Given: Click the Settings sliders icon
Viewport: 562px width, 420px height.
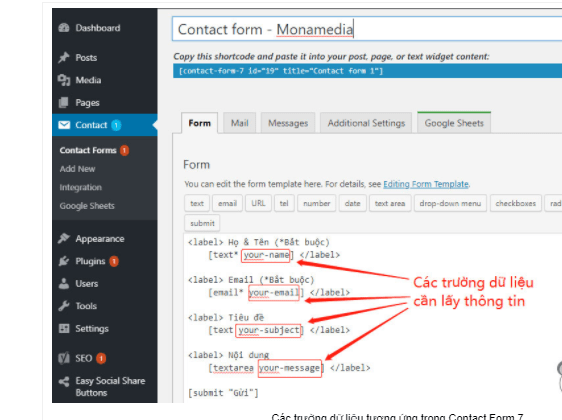Looking at the screenshot, I should click(x=64, y=328).
